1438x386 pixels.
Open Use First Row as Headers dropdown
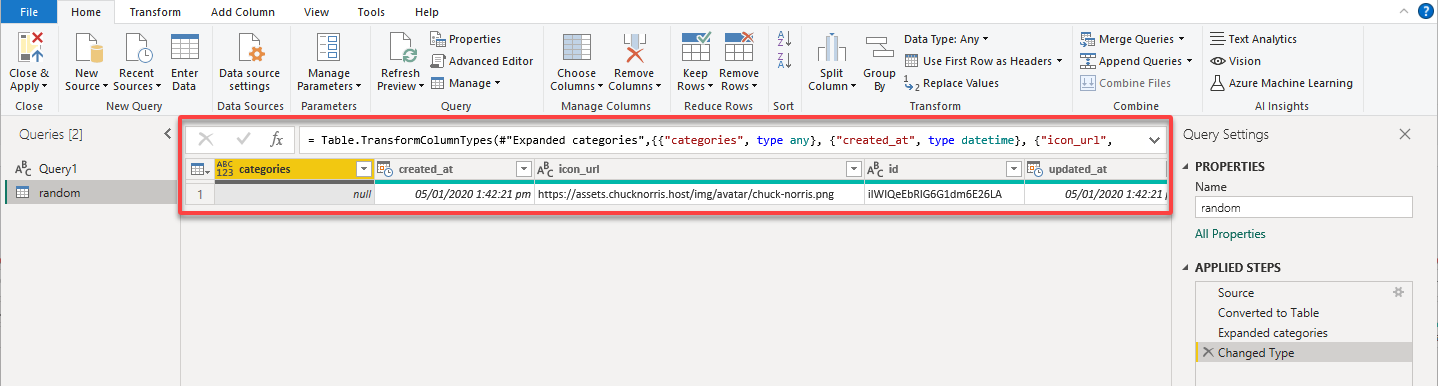(983, 61)
